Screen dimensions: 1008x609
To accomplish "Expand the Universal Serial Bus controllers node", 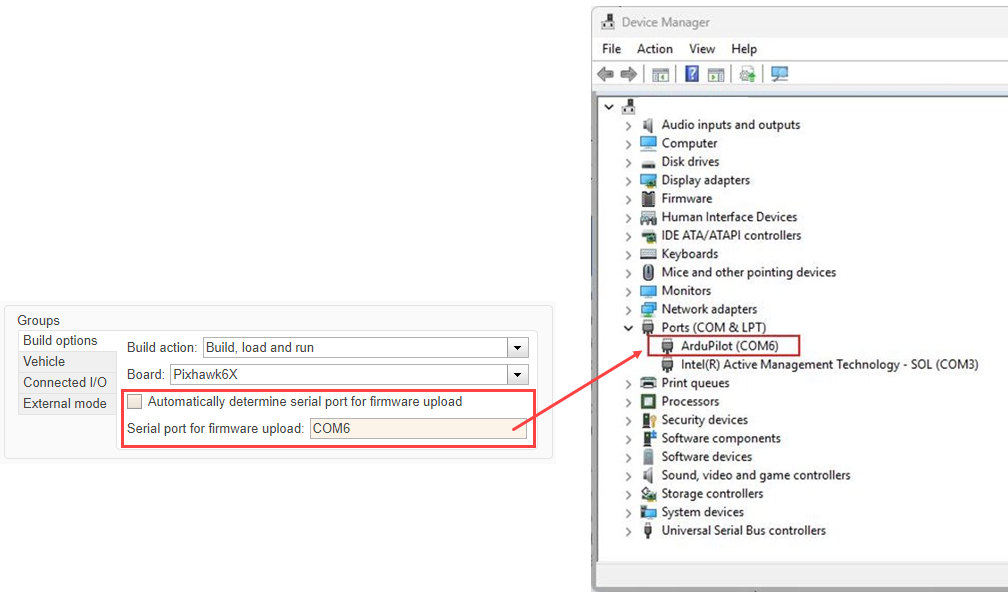I will pyautogui.click(x=628, y=531).
